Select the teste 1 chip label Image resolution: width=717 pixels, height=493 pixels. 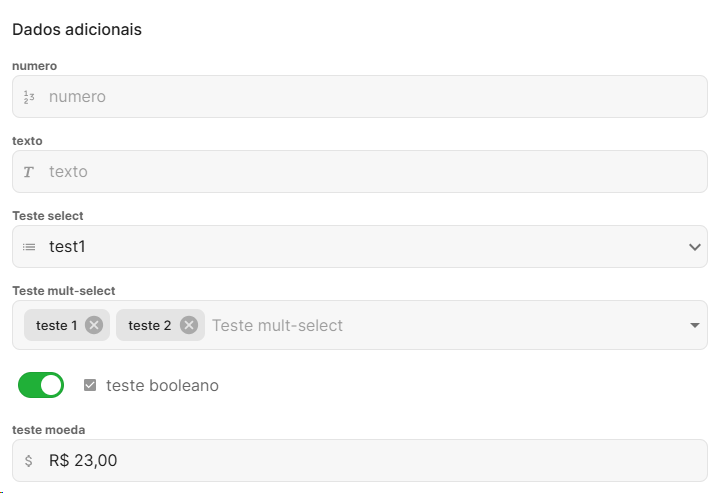(56, 325)
